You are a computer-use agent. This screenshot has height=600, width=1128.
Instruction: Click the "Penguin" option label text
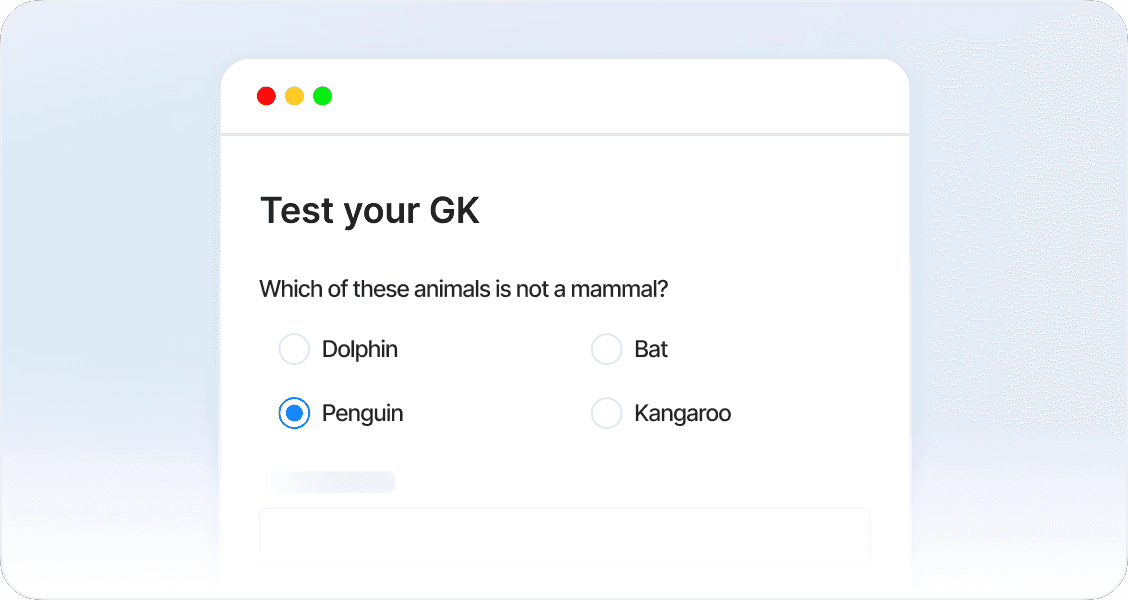click(362, 413)
